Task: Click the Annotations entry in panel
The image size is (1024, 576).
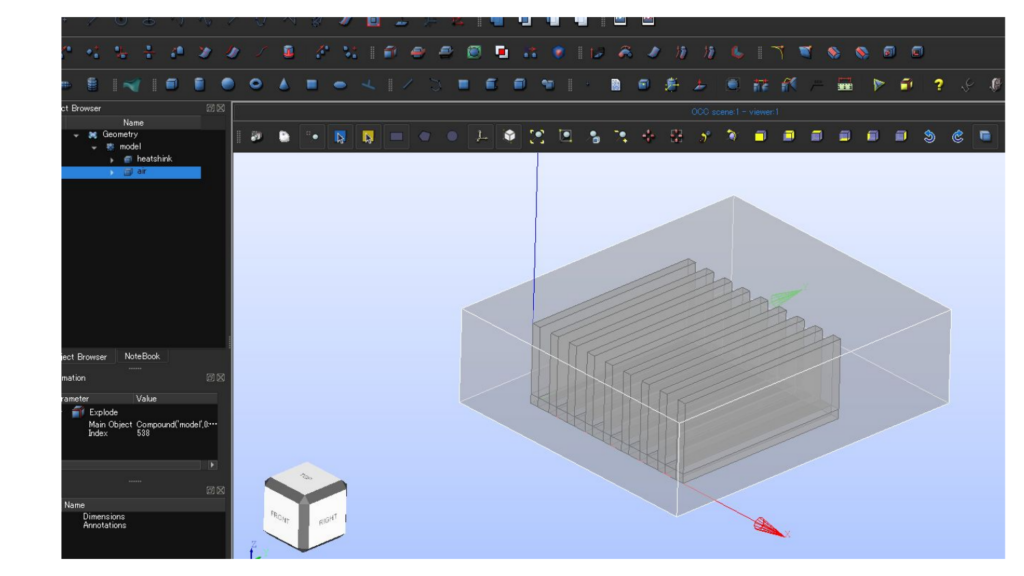Action: pyautogui.click(x=104, y=525)
